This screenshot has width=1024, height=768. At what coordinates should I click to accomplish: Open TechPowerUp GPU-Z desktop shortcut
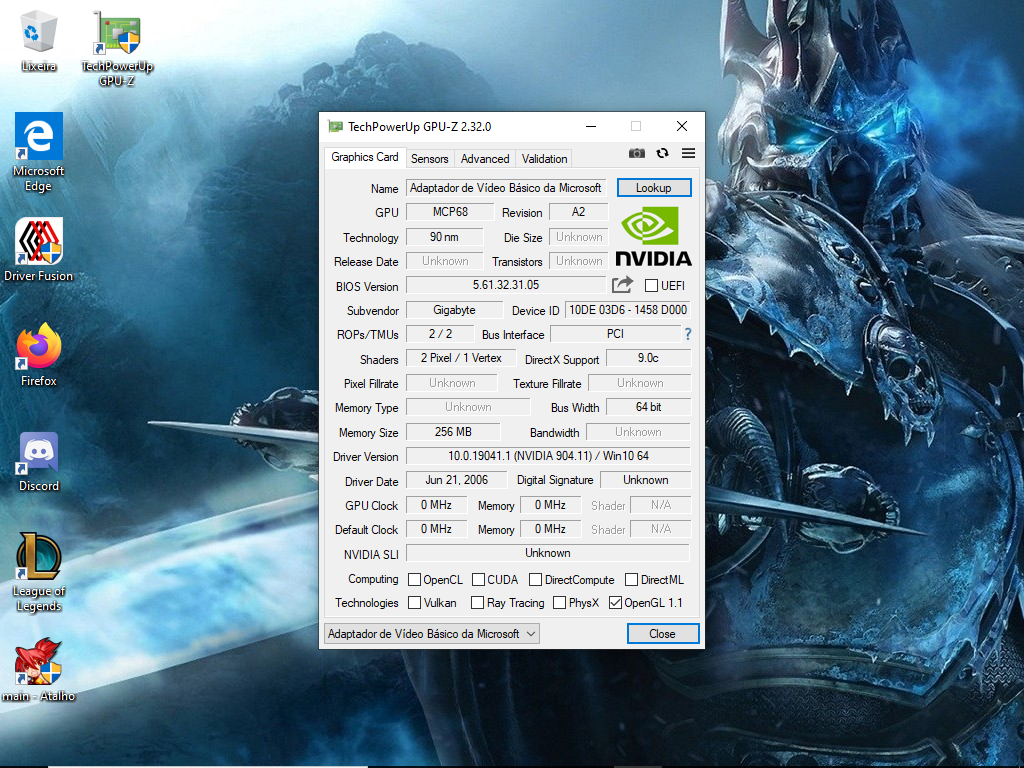click(117, 48)
